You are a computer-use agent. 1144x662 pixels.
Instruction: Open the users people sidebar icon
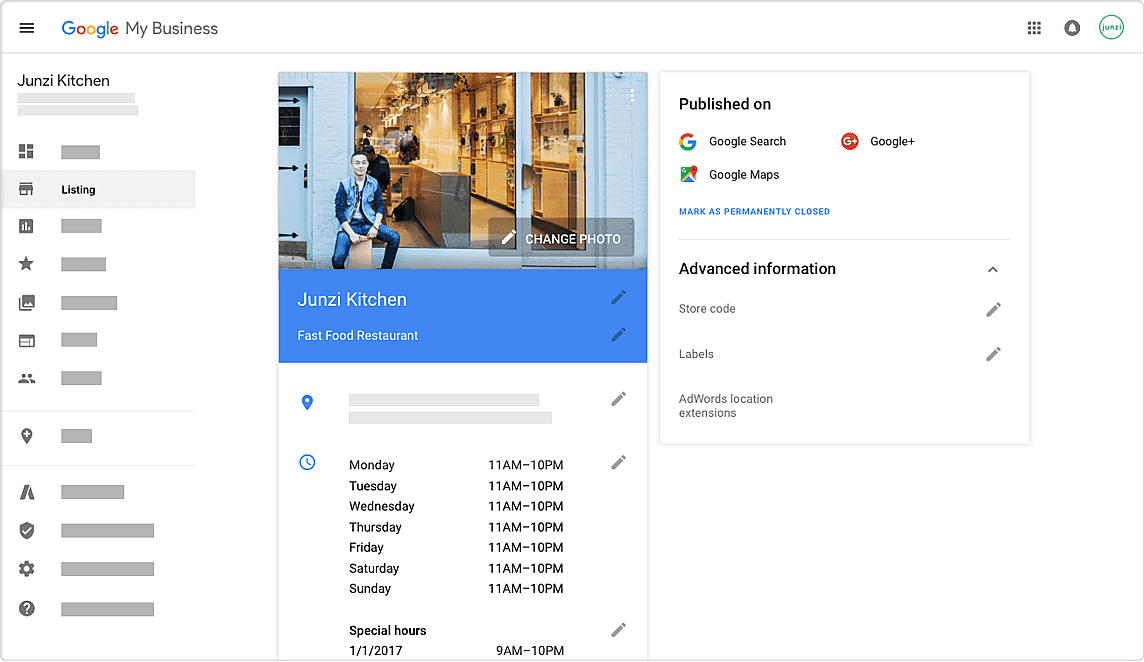[27, 378]
